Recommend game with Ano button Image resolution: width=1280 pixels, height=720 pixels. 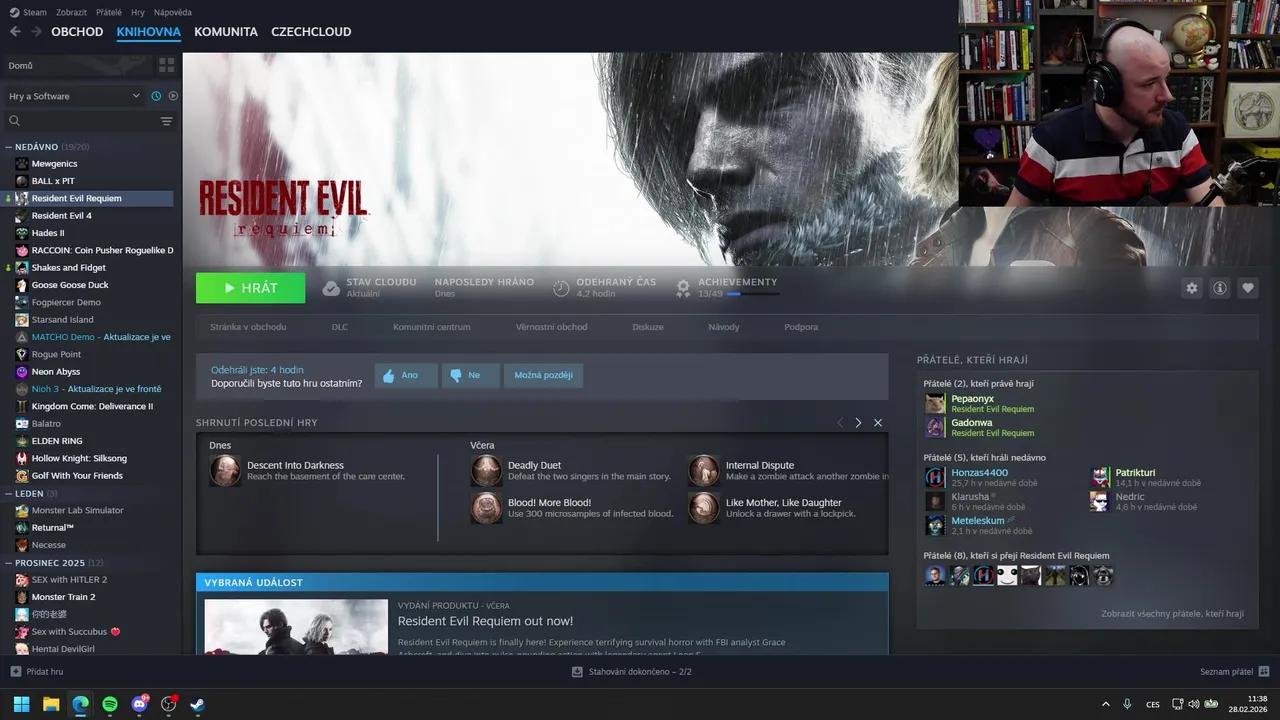pyautogui.click(x=406, y=376)
